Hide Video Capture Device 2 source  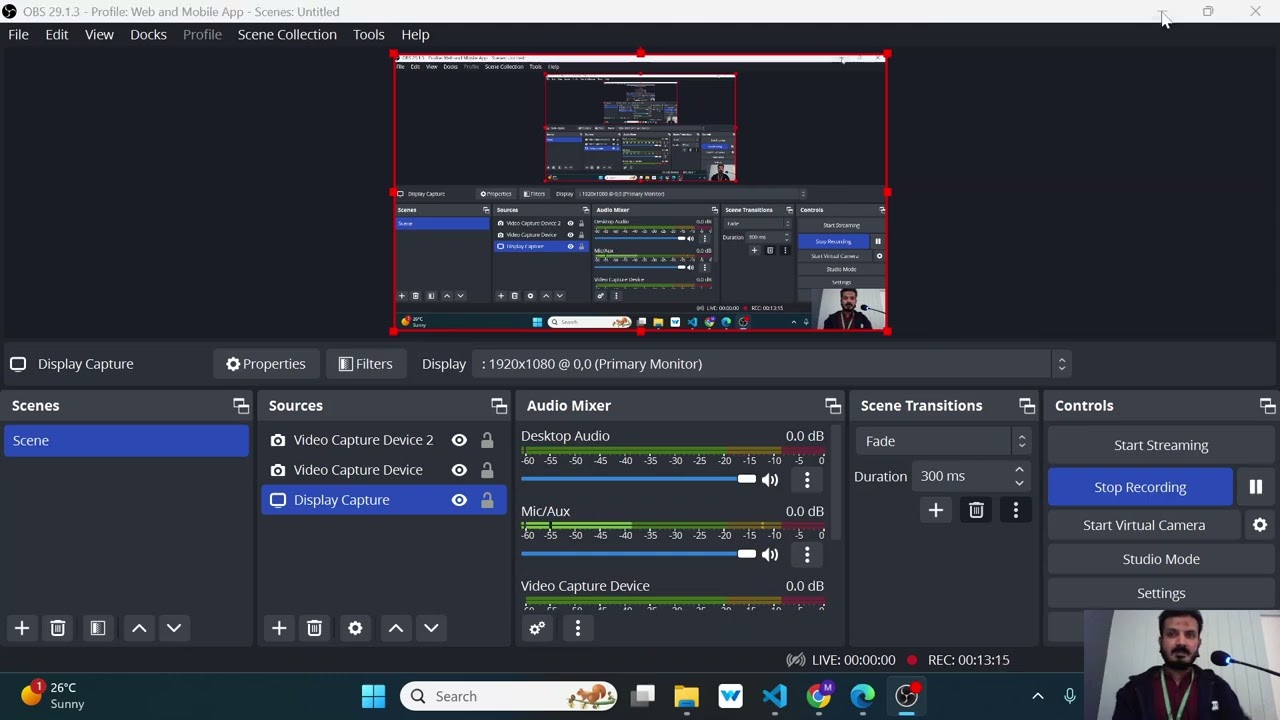coord(459,440)
